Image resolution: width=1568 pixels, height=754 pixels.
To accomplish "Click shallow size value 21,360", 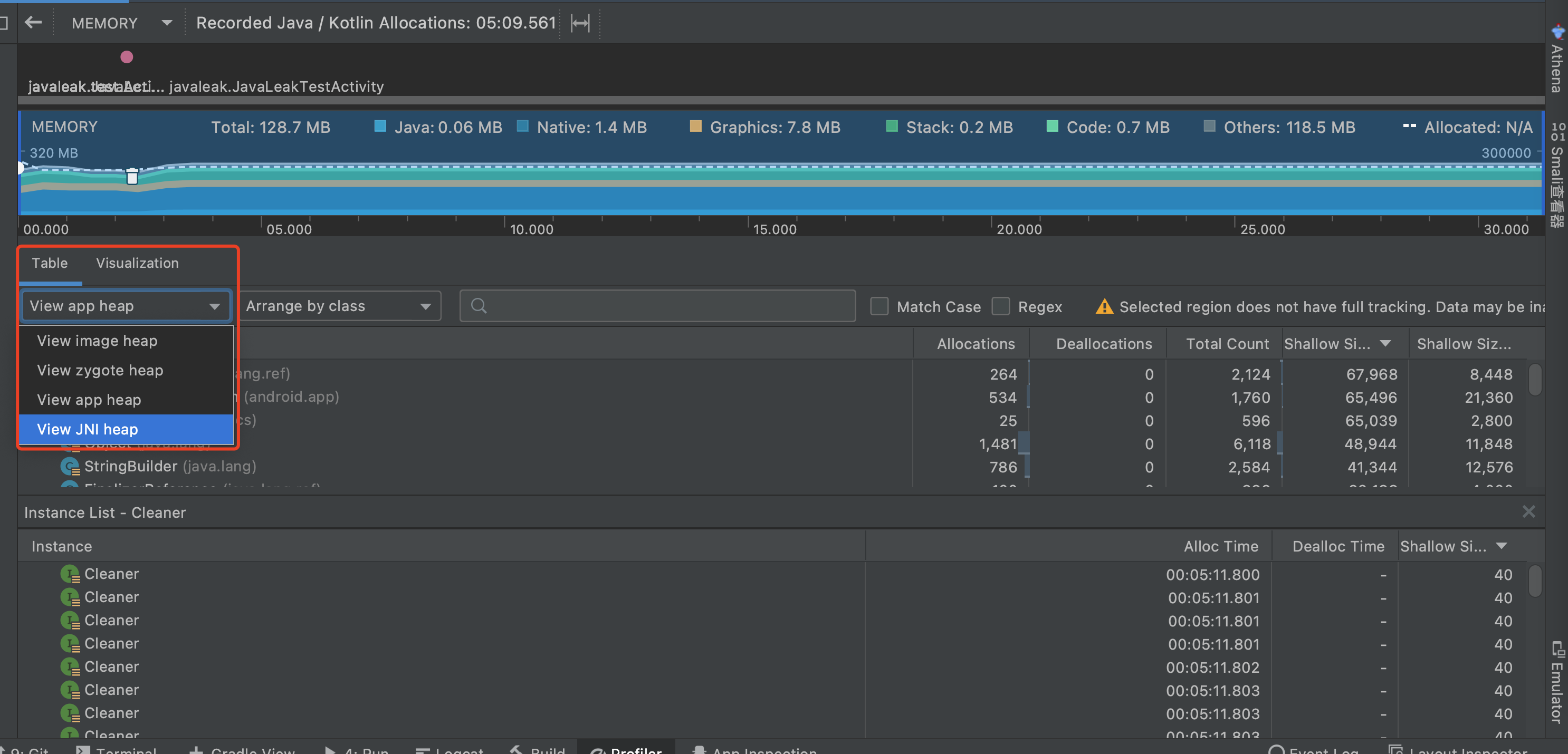I will click(1488, 398).
